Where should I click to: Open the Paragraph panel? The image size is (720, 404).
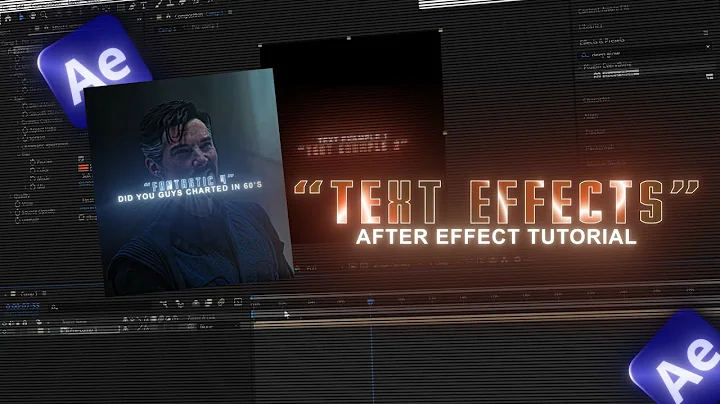tap(599, 148)
